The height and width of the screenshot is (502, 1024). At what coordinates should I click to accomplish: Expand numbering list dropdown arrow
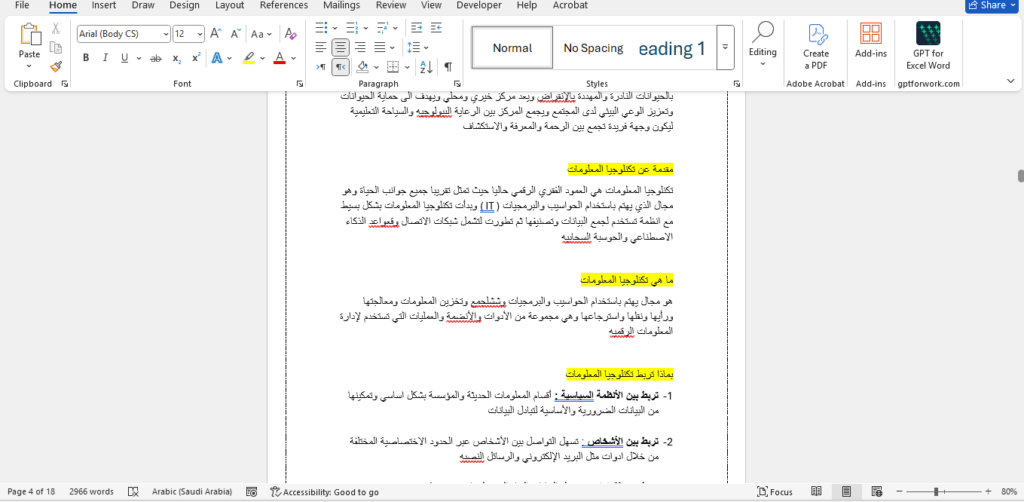[366, 27]
